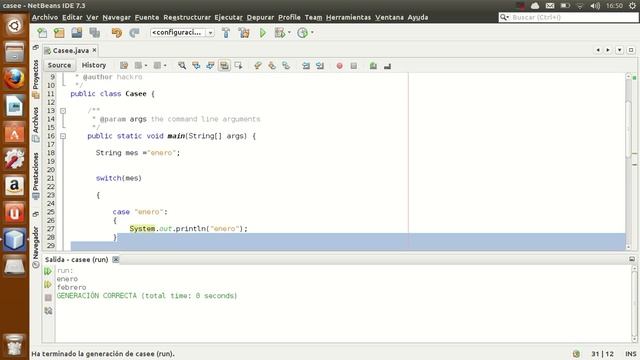Image resolution: width=640 pixels, height=360 pixels.
Task: Collapse the main method fold at line 16
Action: pos(63,136)
